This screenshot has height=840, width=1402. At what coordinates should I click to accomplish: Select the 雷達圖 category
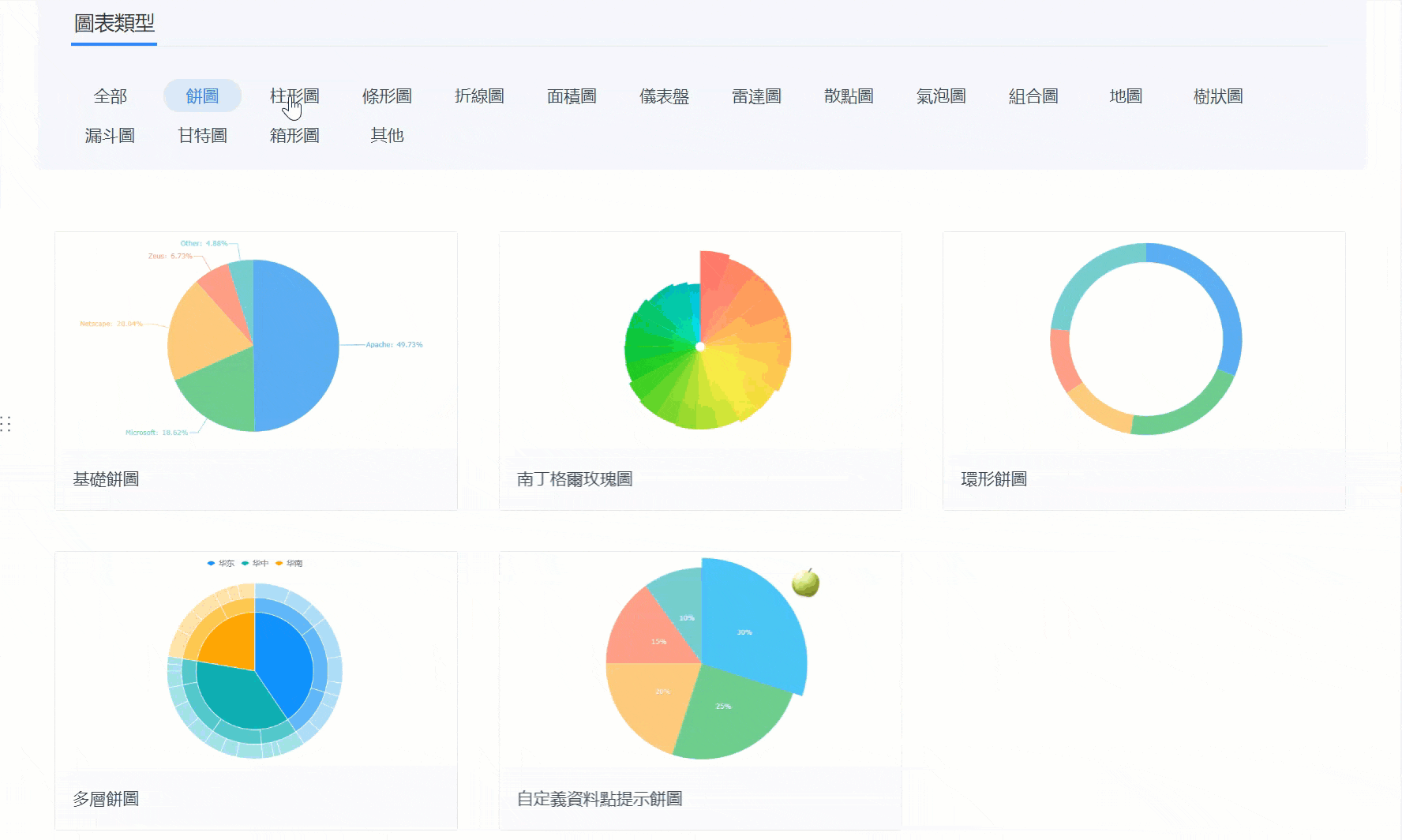[x=755, y=96]
